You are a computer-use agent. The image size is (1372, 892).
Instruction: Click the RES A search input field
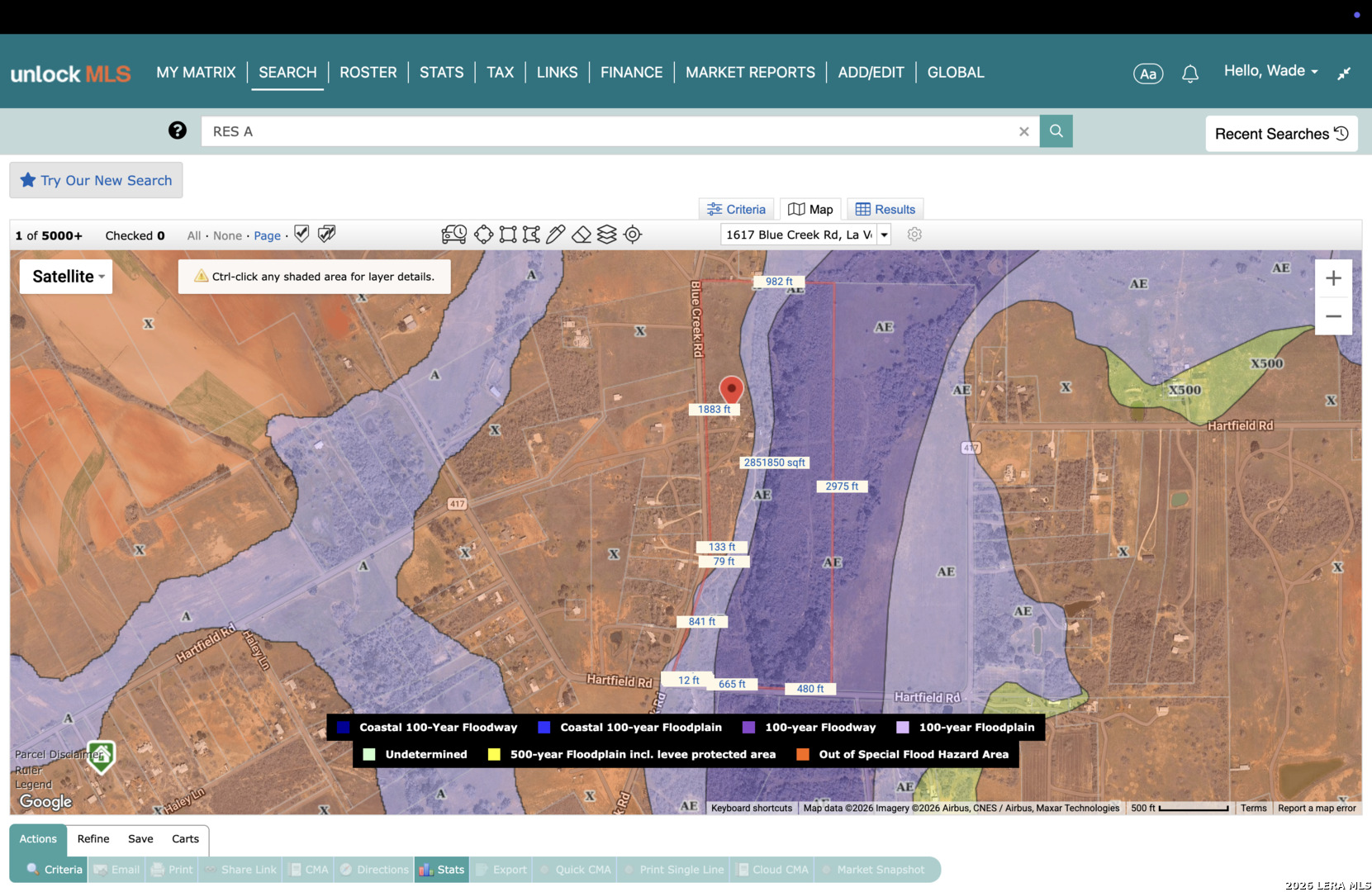[x=610, y=131]
